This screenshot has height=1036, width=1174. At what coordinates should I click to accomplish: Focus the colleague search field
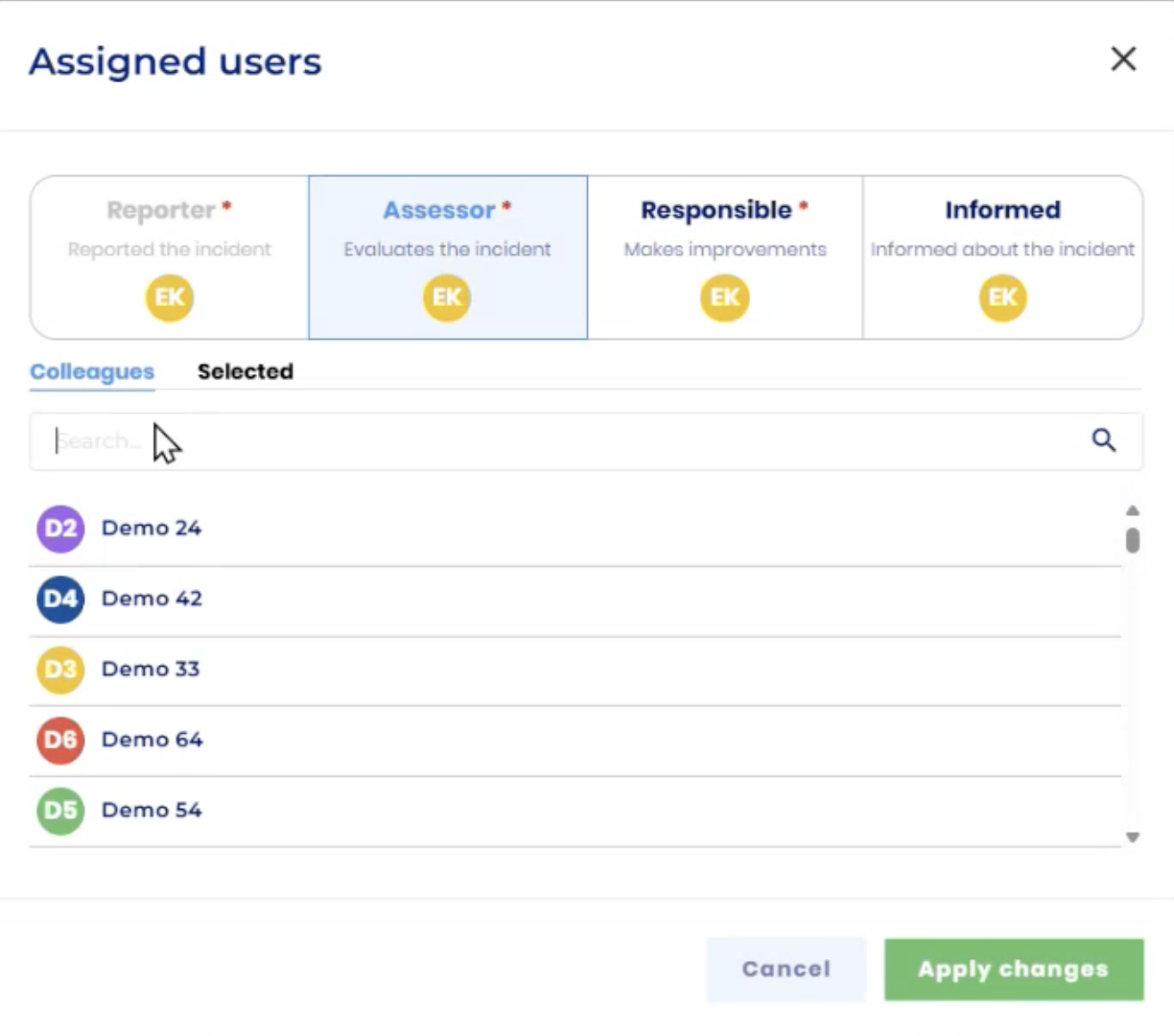556,441
